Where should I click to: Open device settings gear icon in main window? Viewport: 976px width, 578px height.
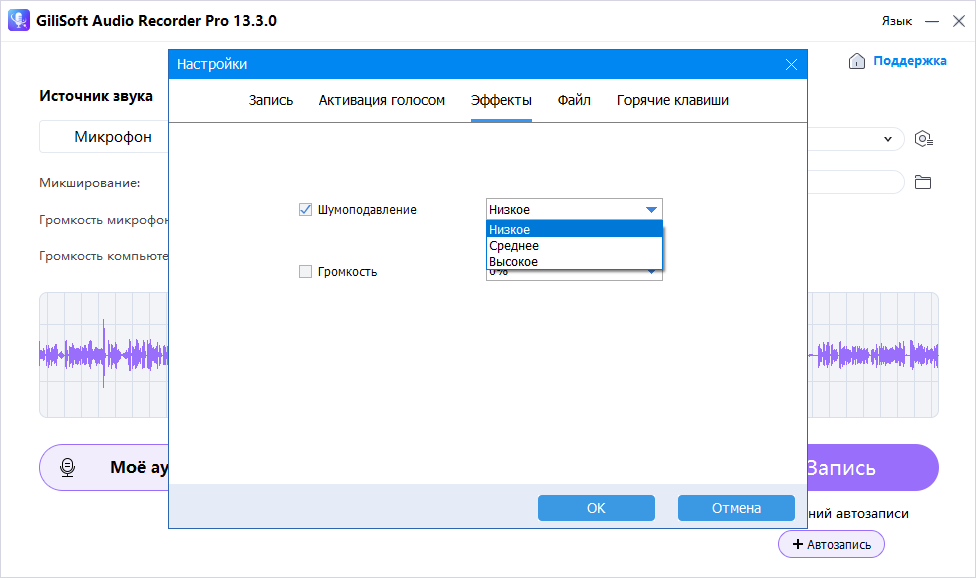tap(923, 139)
